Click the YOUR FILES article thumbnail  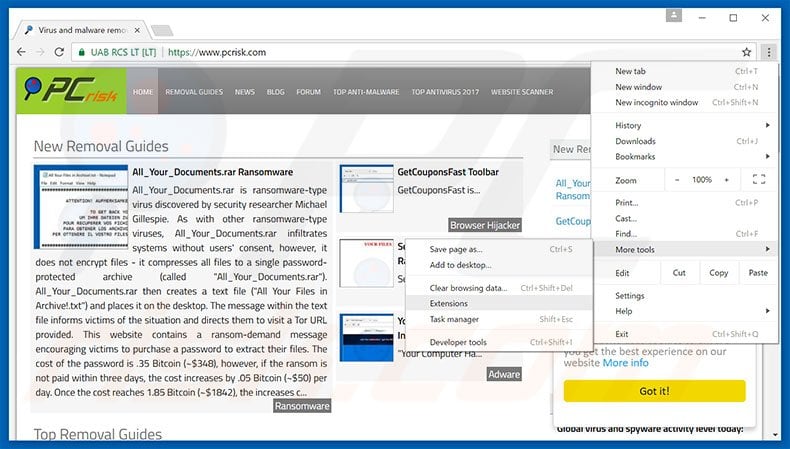click(367, 263)
